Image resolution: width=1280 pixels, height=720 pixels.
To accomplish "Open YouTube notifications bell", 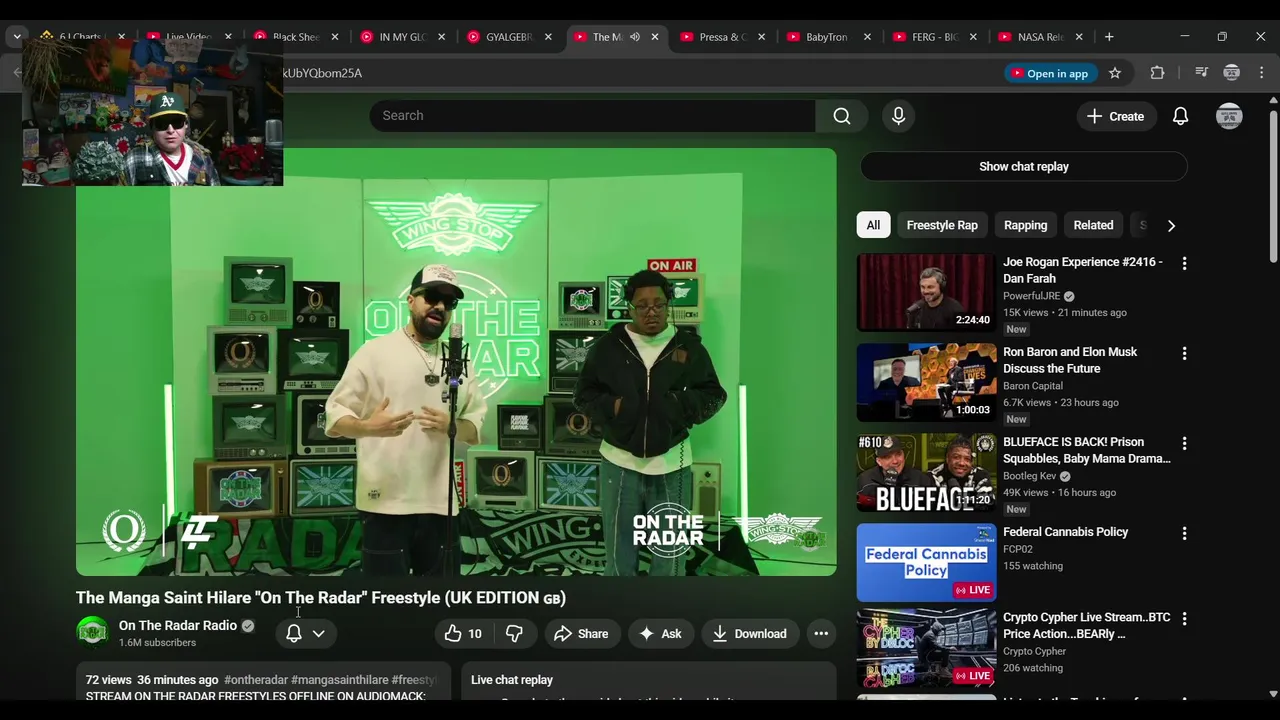I will pos(1180,116).
